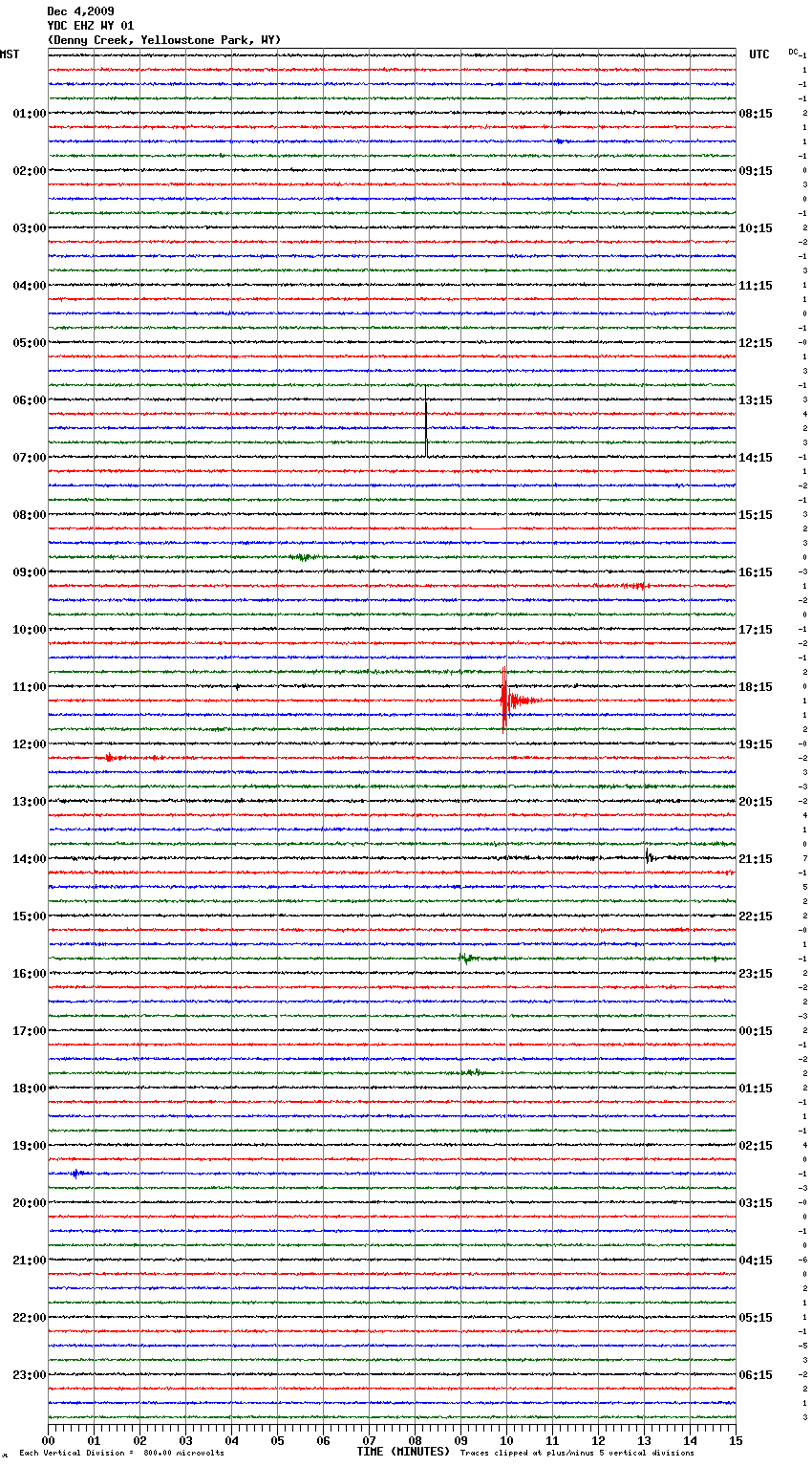This screenshot has height=1466, width=812.
Task: Select the '16:00' MST time label
Action: (30, 974)
